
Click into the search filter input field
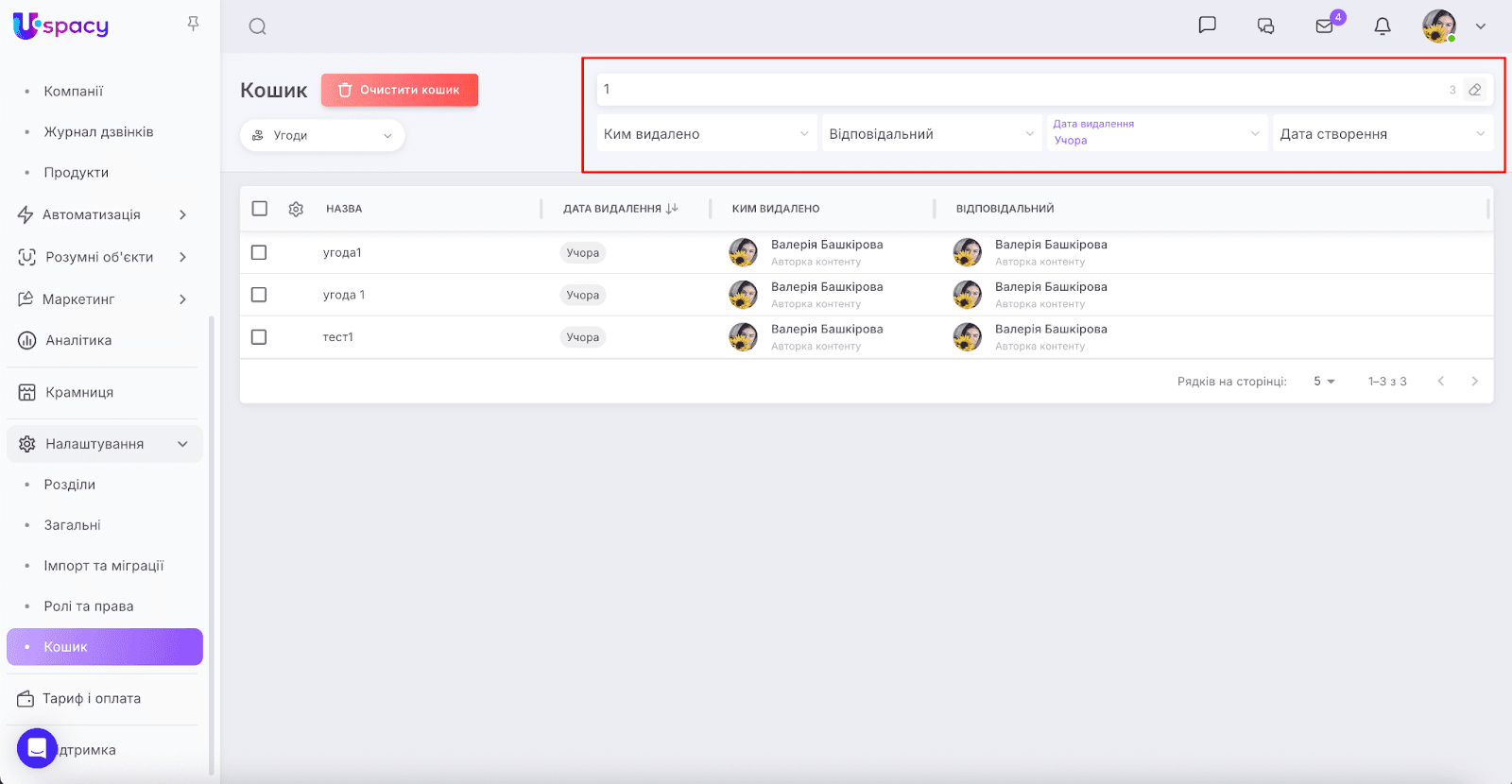[1021, 90]
